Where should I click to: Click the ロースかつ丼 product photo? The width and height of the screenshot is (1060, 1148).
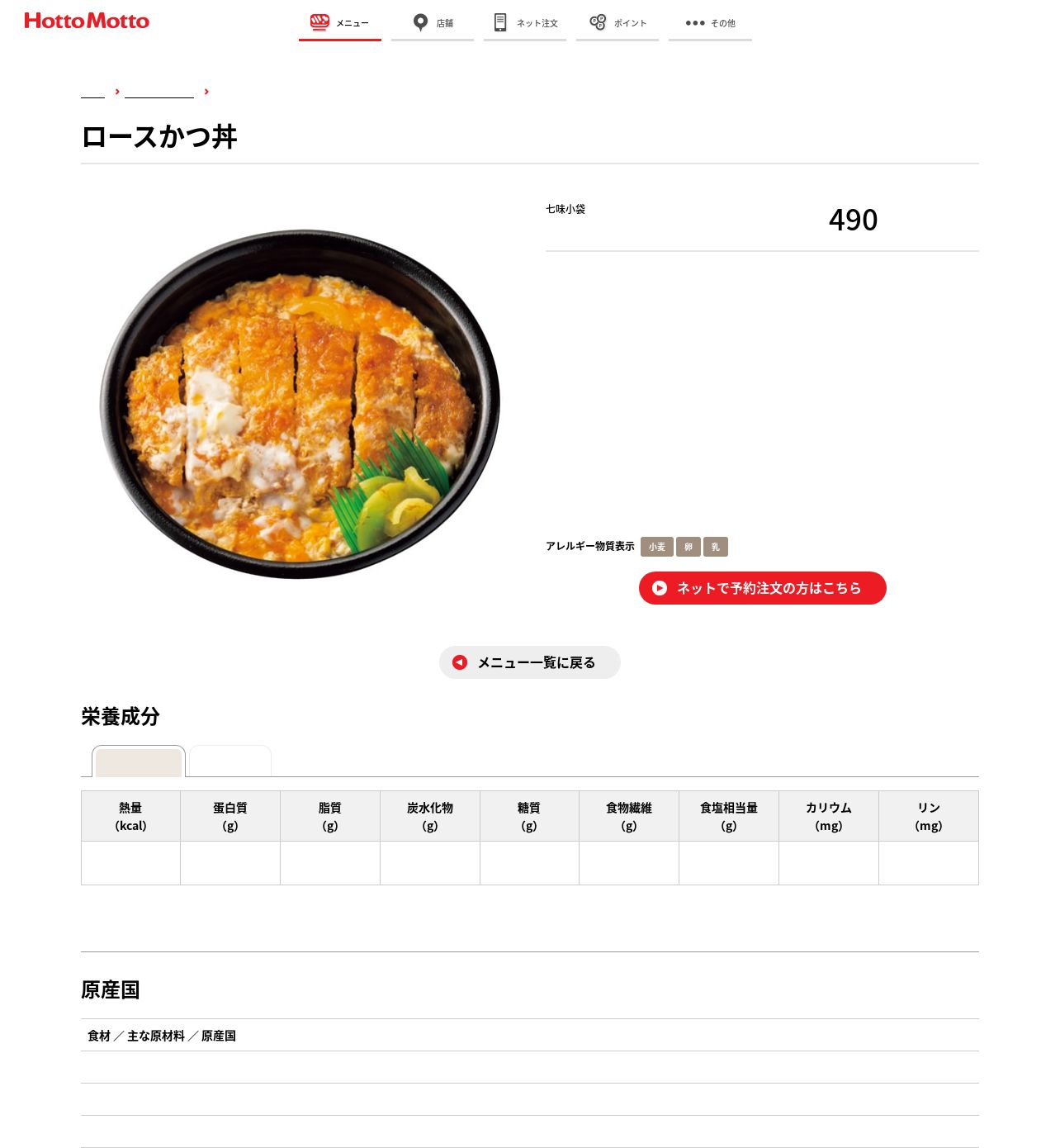300,404
